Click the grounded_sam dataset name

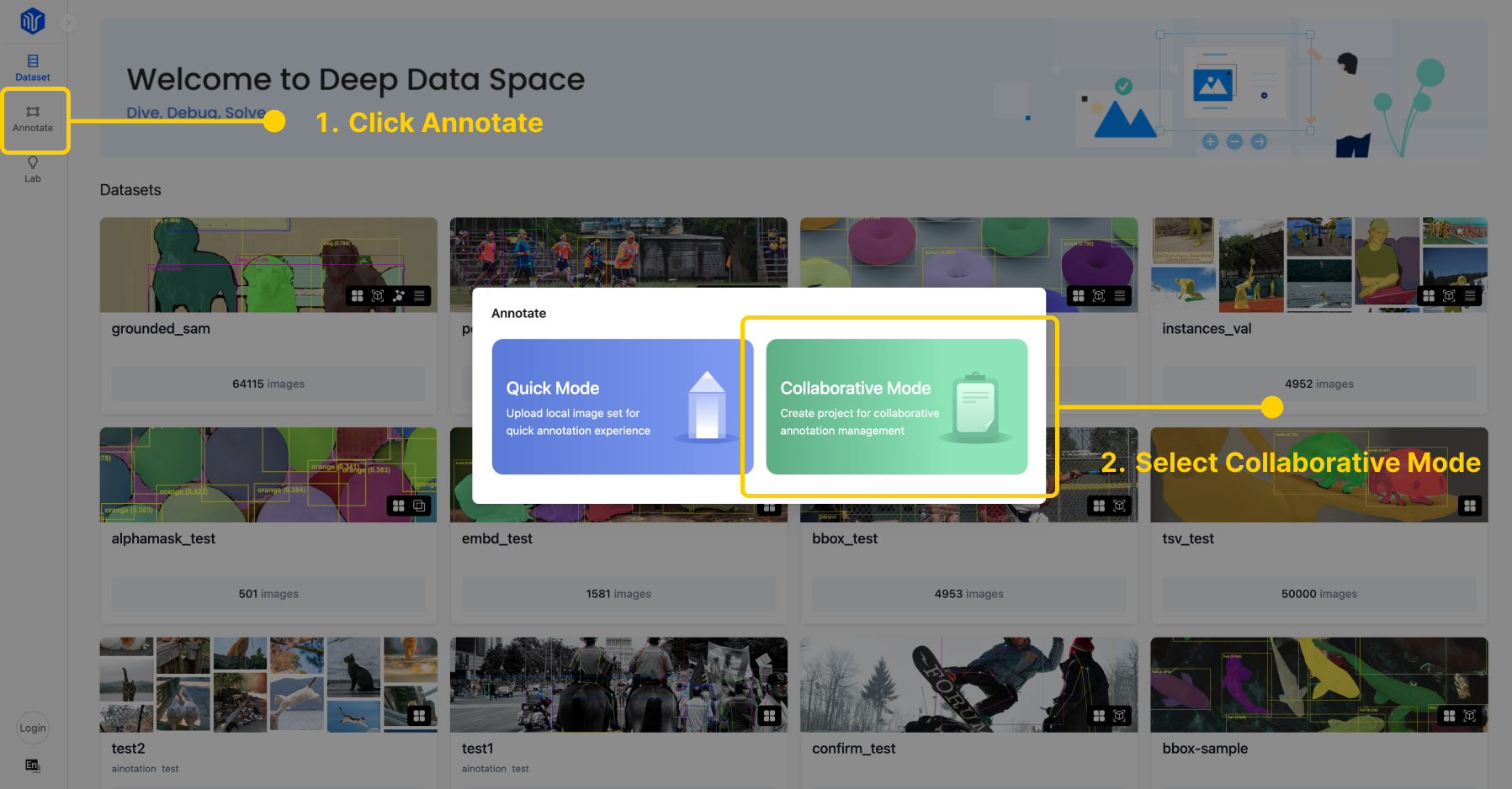(161, 329)
